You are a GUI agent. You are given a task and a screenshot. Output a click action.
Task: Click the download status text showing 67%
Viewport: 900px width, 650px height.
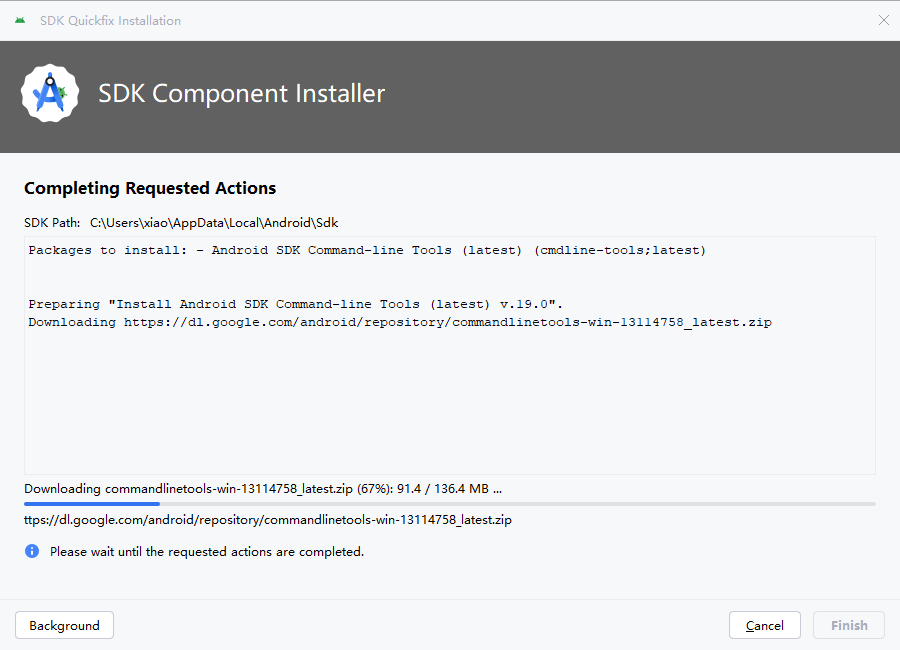(x=263, y=489)
